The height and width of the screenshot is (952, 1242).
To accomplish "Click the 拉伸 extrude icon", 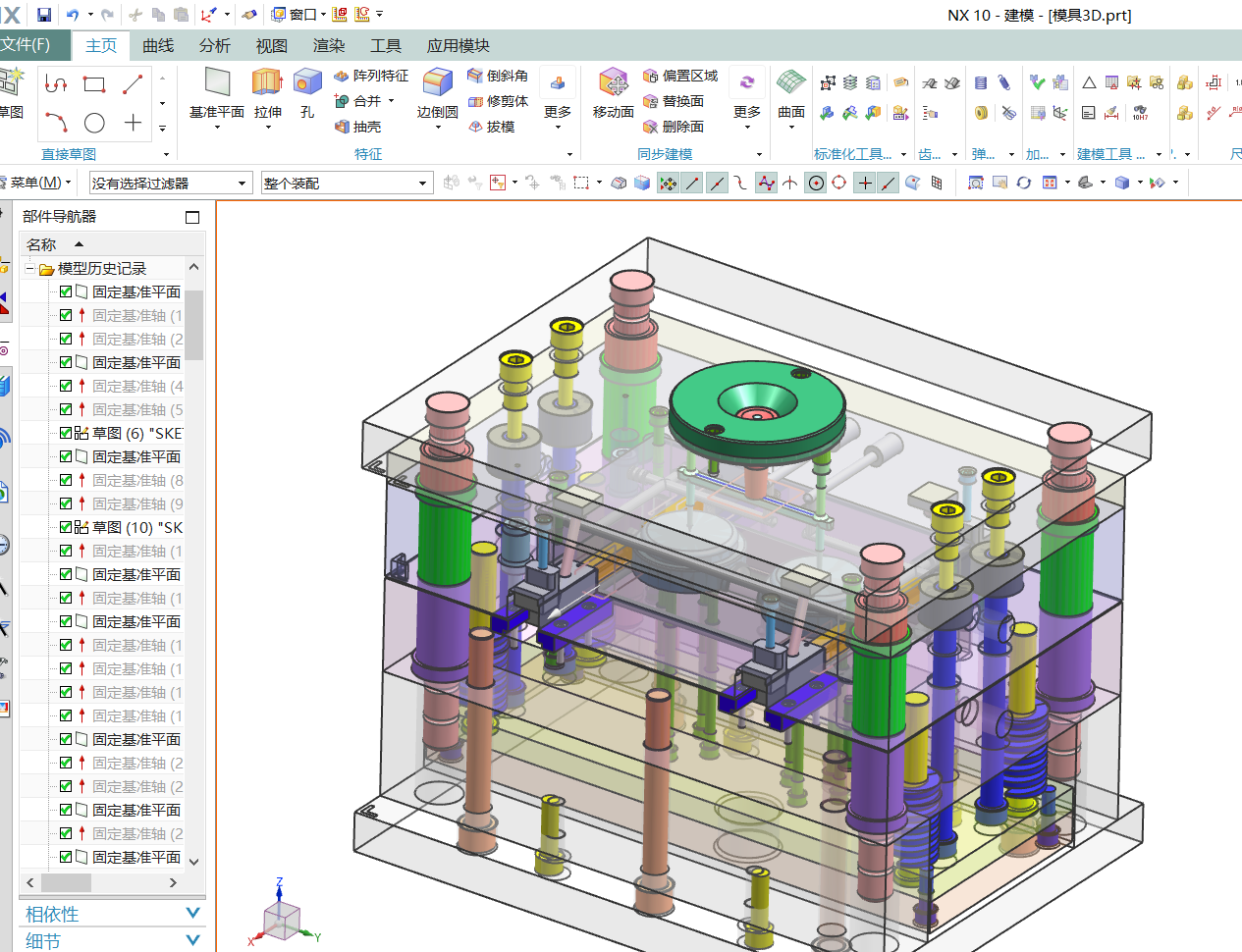I will coord(267,82).
